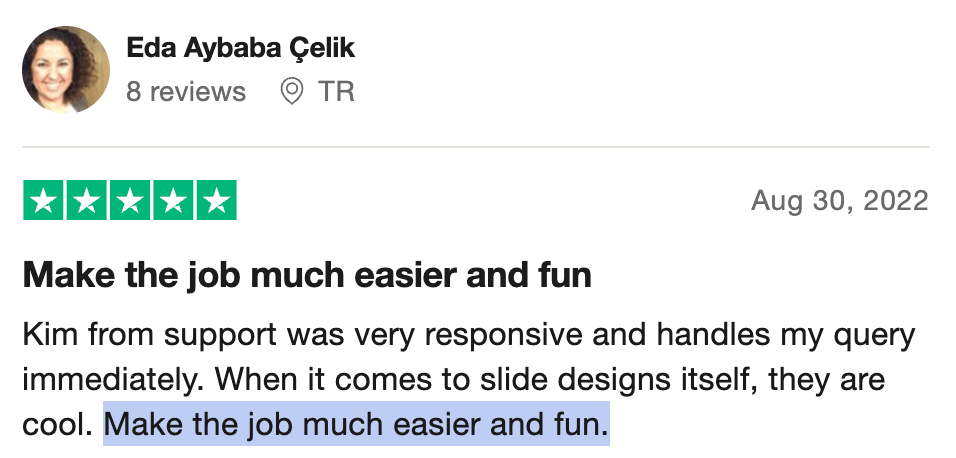Open Eda Aybaba Çelik's profile name
This screenshot has height=458, width=956.
coord(240,48)
